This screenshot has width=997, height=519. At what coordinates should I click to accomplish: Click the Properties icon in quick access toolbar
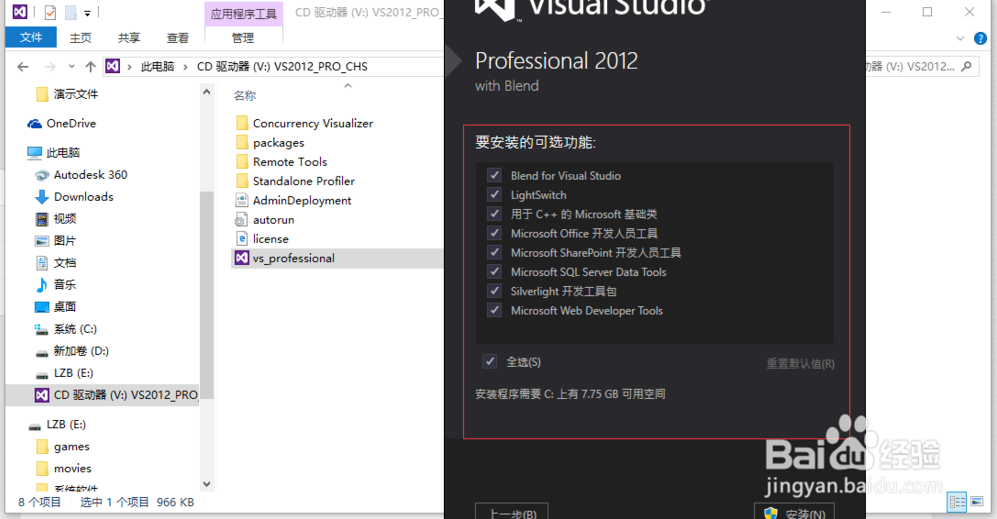pyautogui.click(x=50, y=12)
